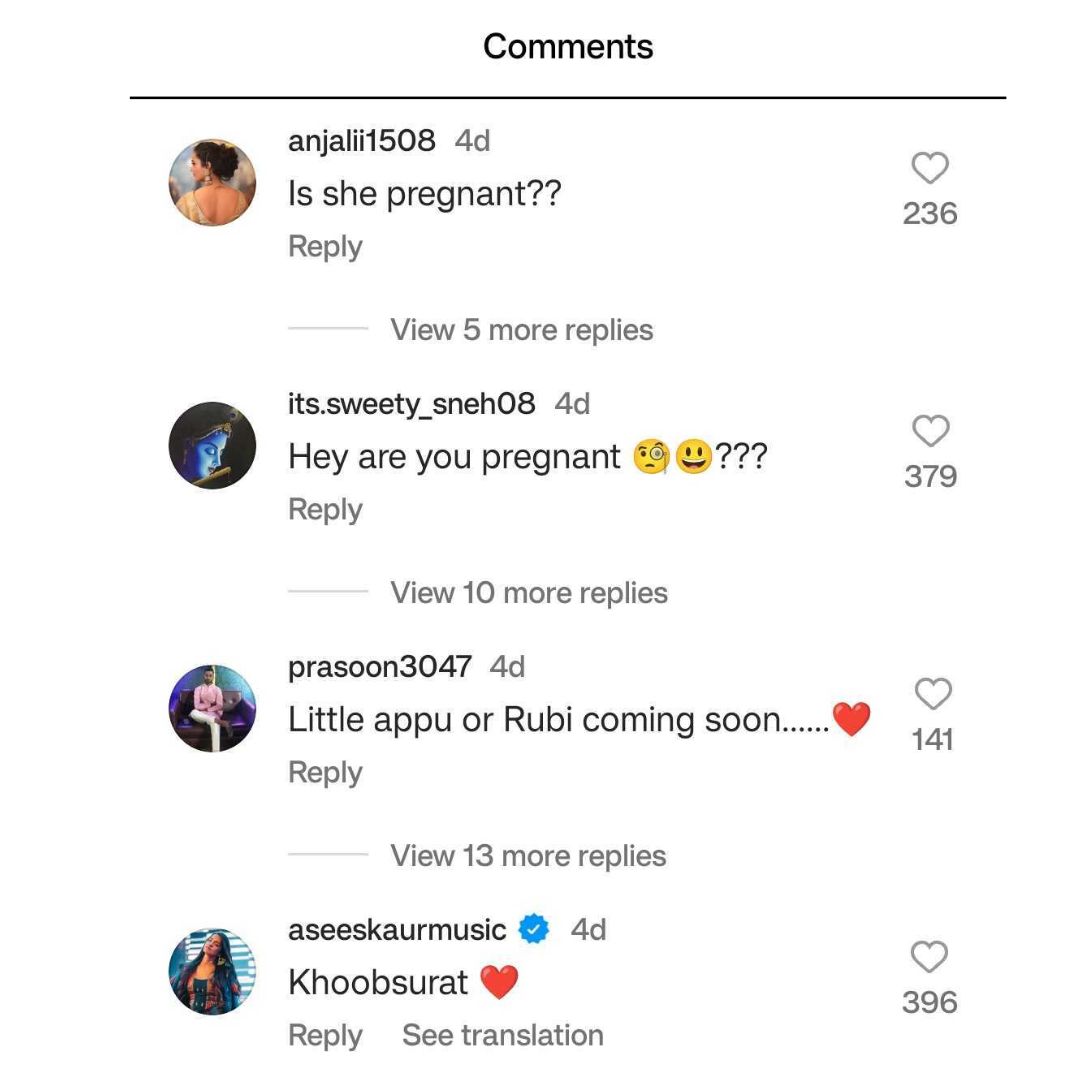Expand View 10 more replies

pyautogui.click(x=529, y=593)
